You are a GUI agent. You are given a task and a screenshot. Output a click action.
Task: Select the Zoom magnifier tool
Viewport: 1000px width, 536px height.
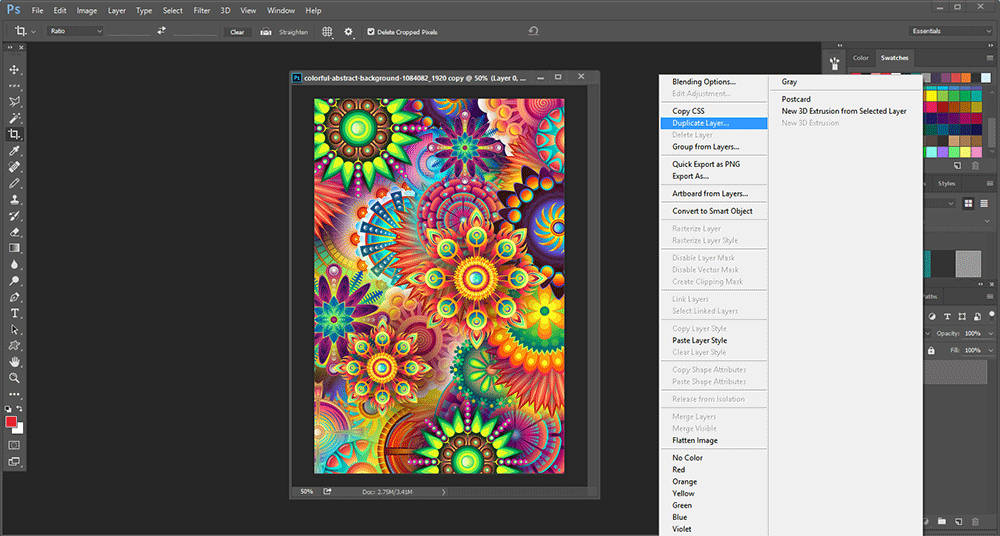(x=14, y=378)
